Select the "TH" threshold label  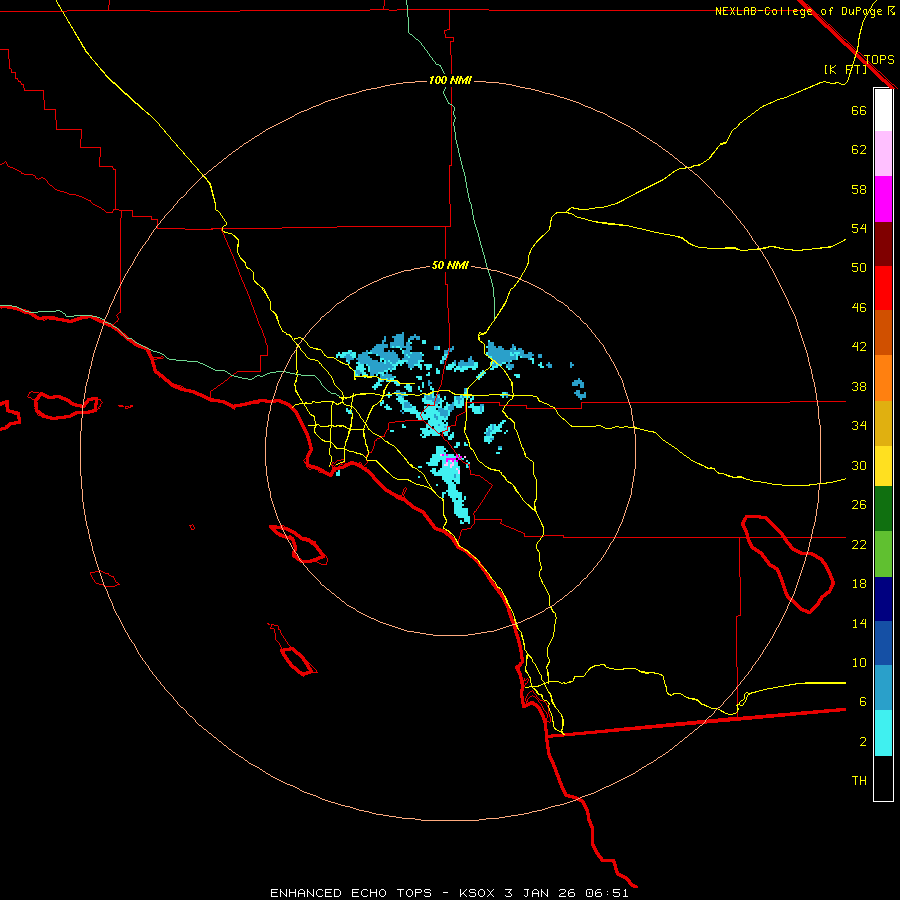(x=859, y=781)
